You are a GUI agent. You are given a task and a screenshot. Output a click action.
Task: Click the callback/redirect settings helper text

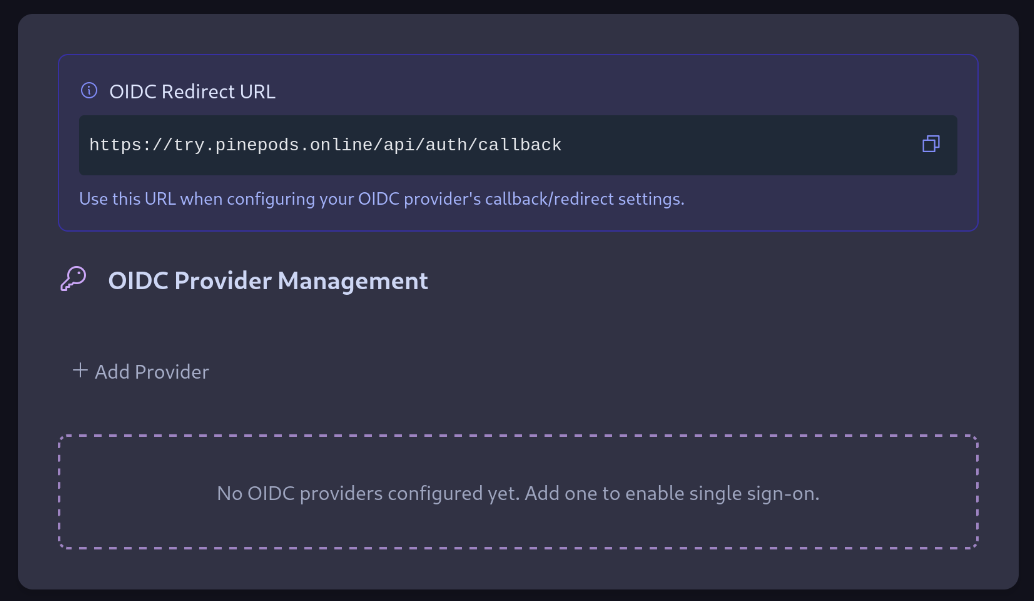pos(382,198)
